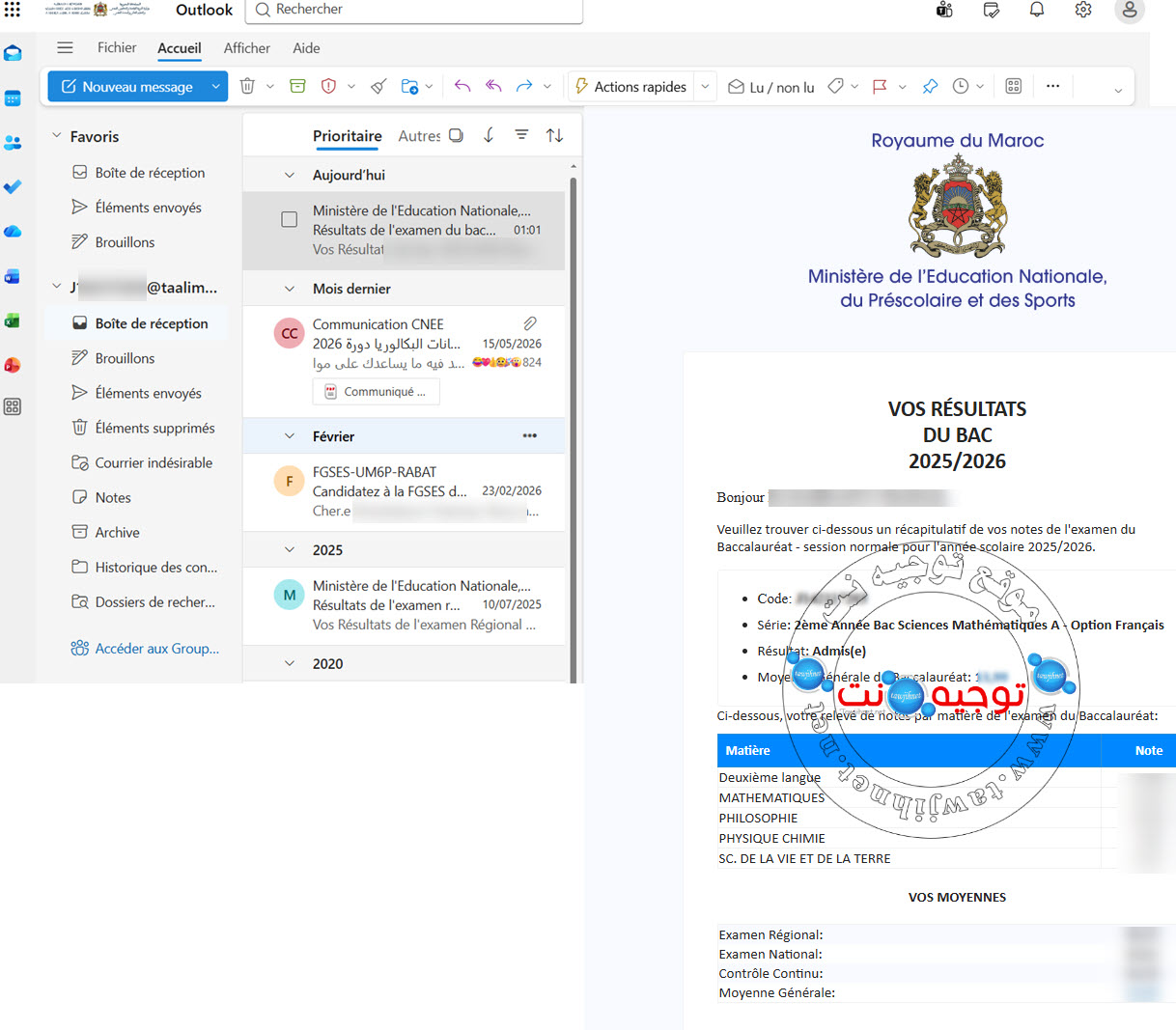This screenshot has width=1176, height=1030.
Task: Open the Settings gear icon
Action: point(1083,10)
